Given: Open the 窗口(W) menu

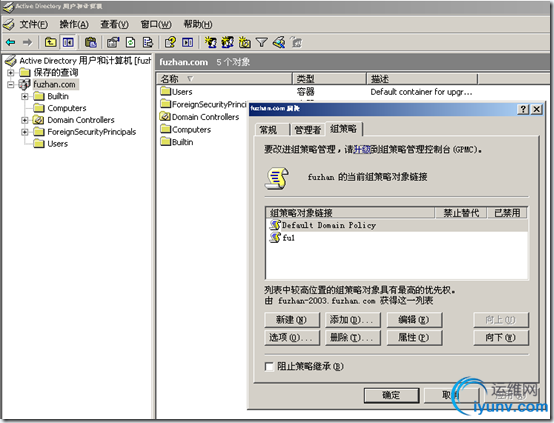Looking at the screenshot, I should tap(156, 24).
